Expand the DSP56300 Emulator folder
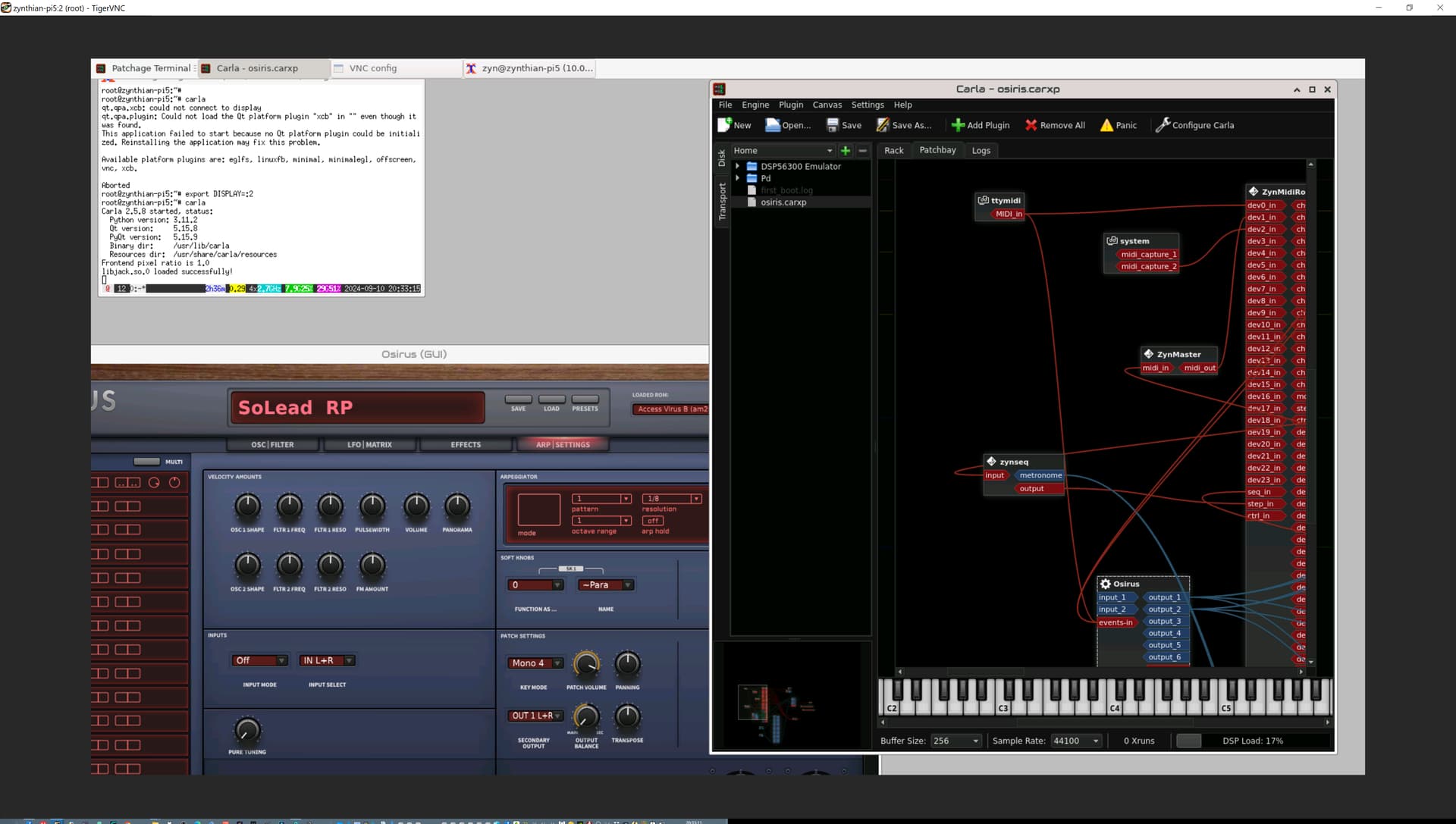This screenshot has height=824, width=1456. coord(737,166)
